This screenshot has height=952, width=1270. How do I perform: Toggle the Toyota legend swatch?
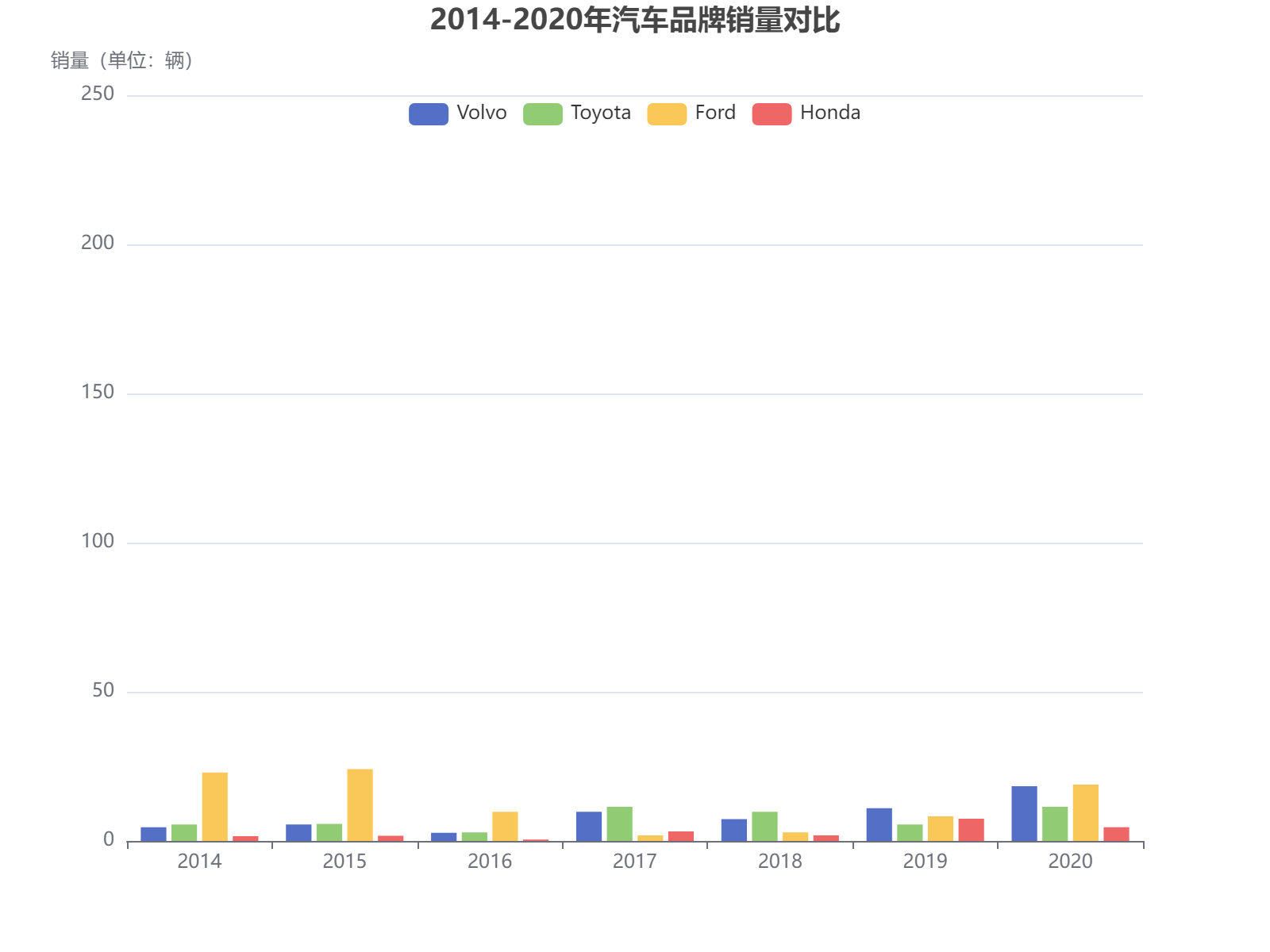click(543, 113)
